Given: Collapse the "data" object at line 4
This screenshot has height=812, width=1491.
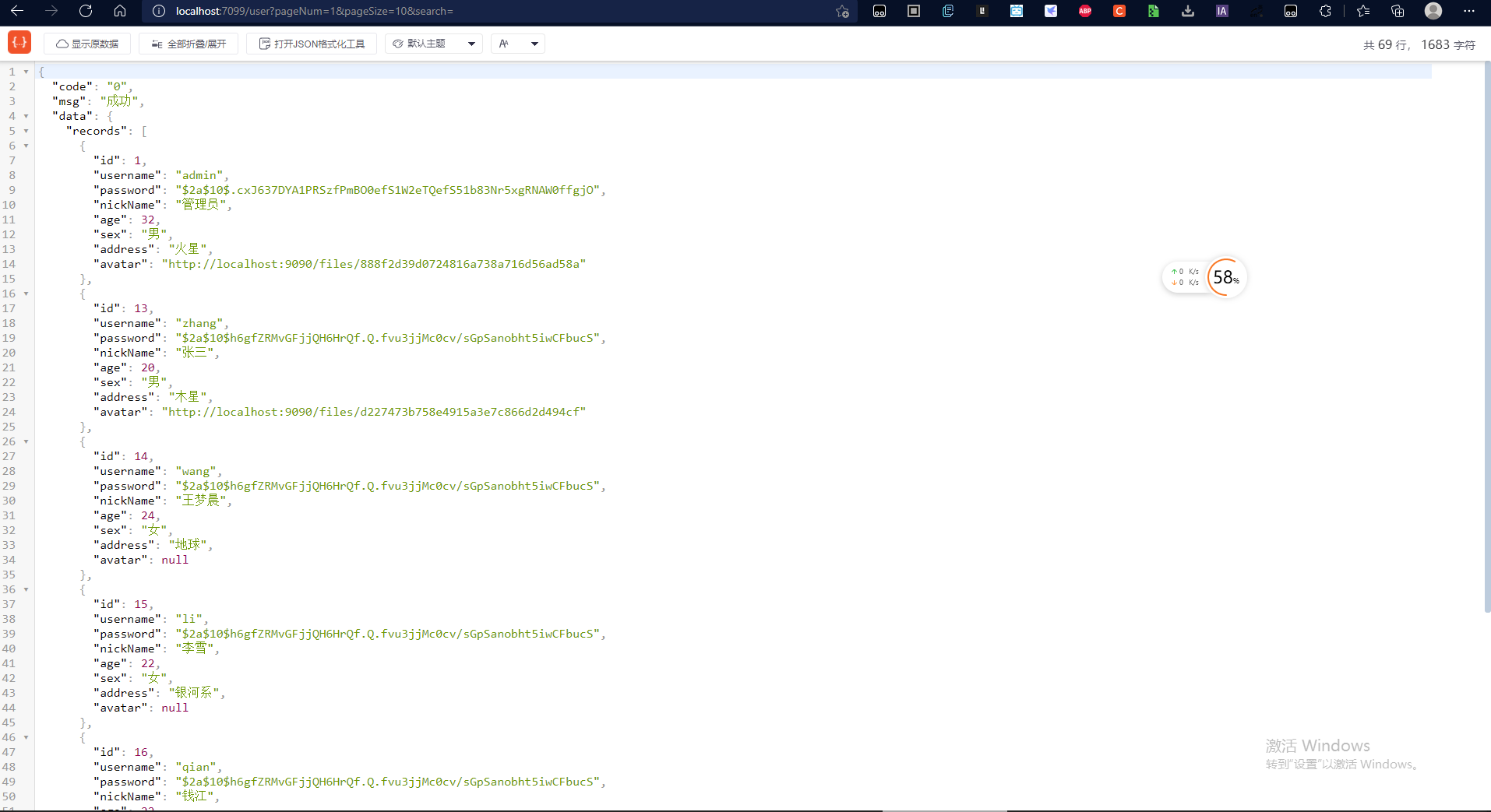Looking at the screenshot, I should coord(26,116).
